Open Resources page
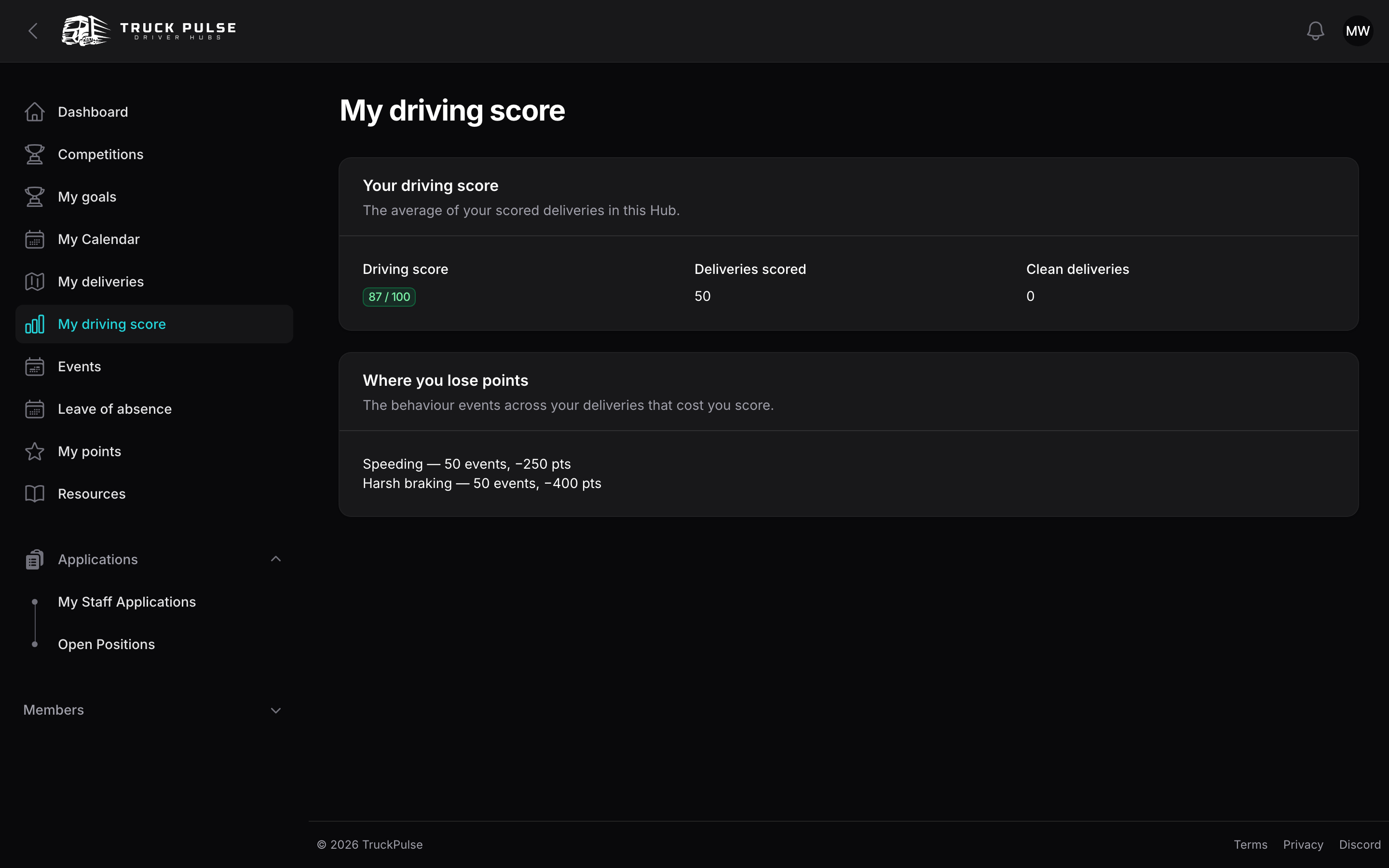 click(x=154, y=494)
